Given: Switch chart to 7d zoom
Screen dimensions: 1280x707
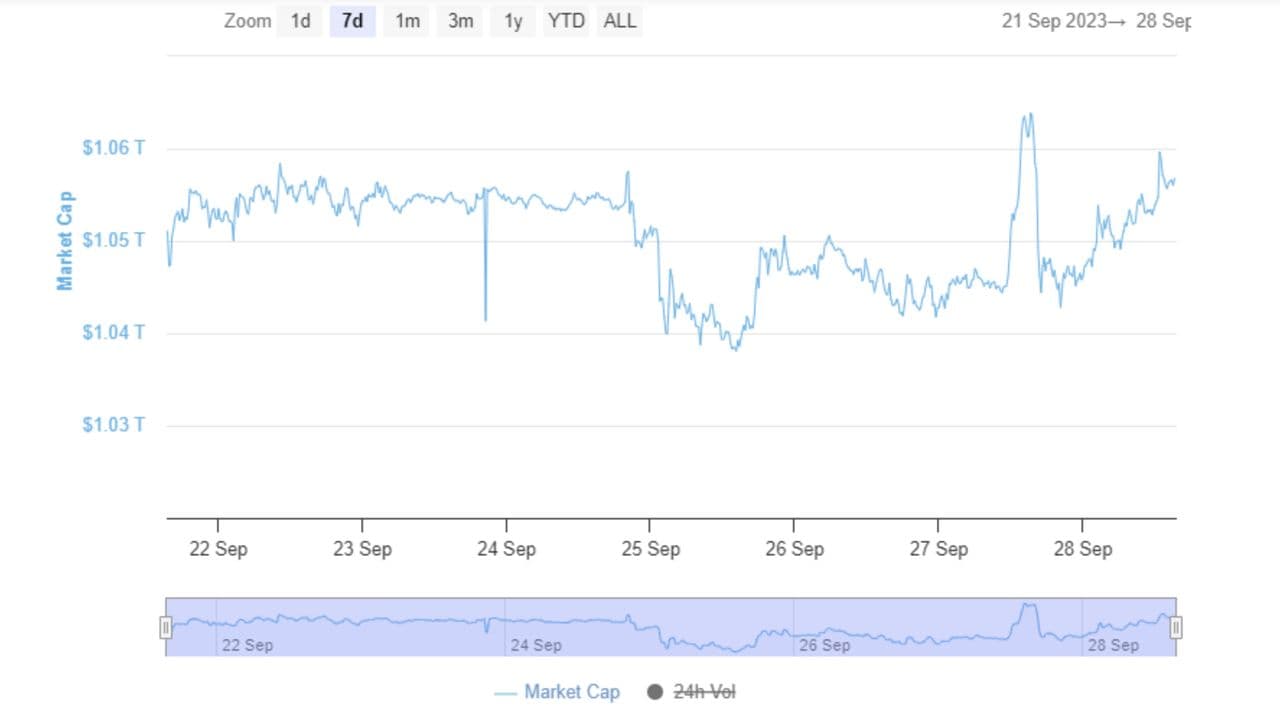Looking at the screenshot, I should pyautogui.click(x=352, y=21).
